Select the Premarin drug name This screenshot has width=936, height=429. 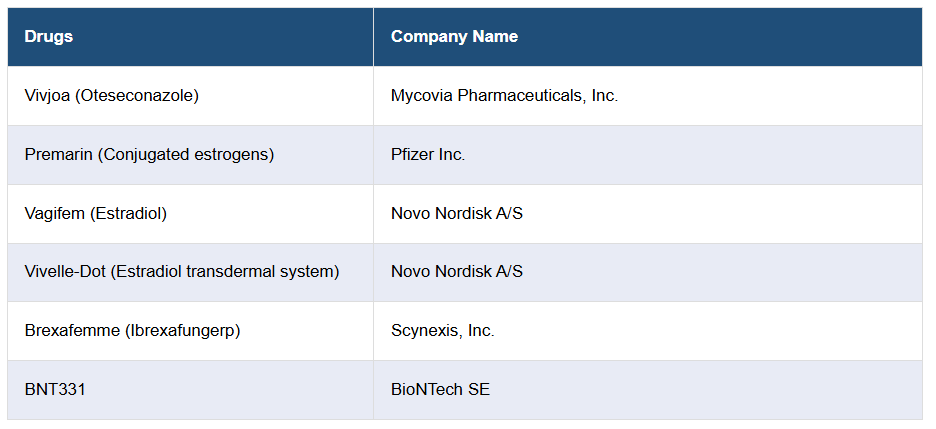[56, 155]
